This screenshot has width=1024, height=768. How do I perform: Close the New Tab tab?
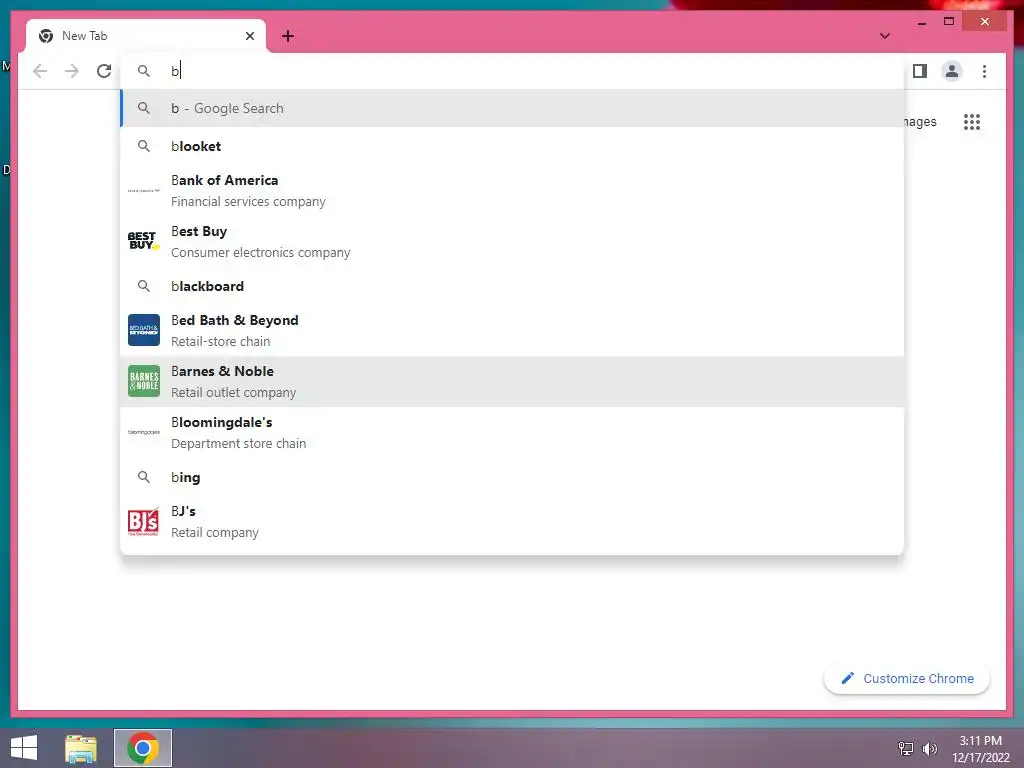click(249, 36)
